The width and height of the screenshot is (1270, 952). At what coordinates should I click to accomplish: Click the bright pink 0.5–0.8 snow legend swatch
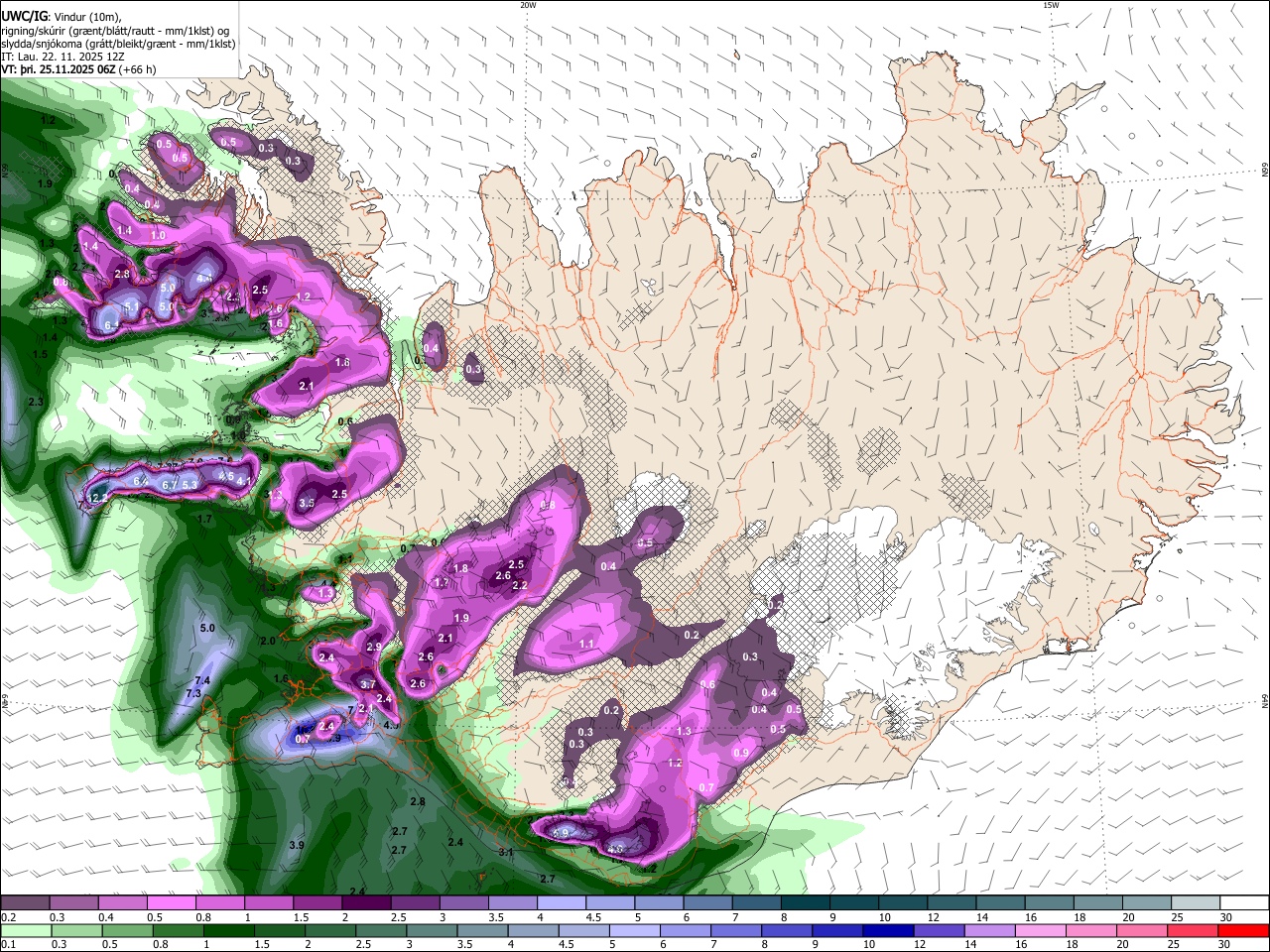[171, 903]
